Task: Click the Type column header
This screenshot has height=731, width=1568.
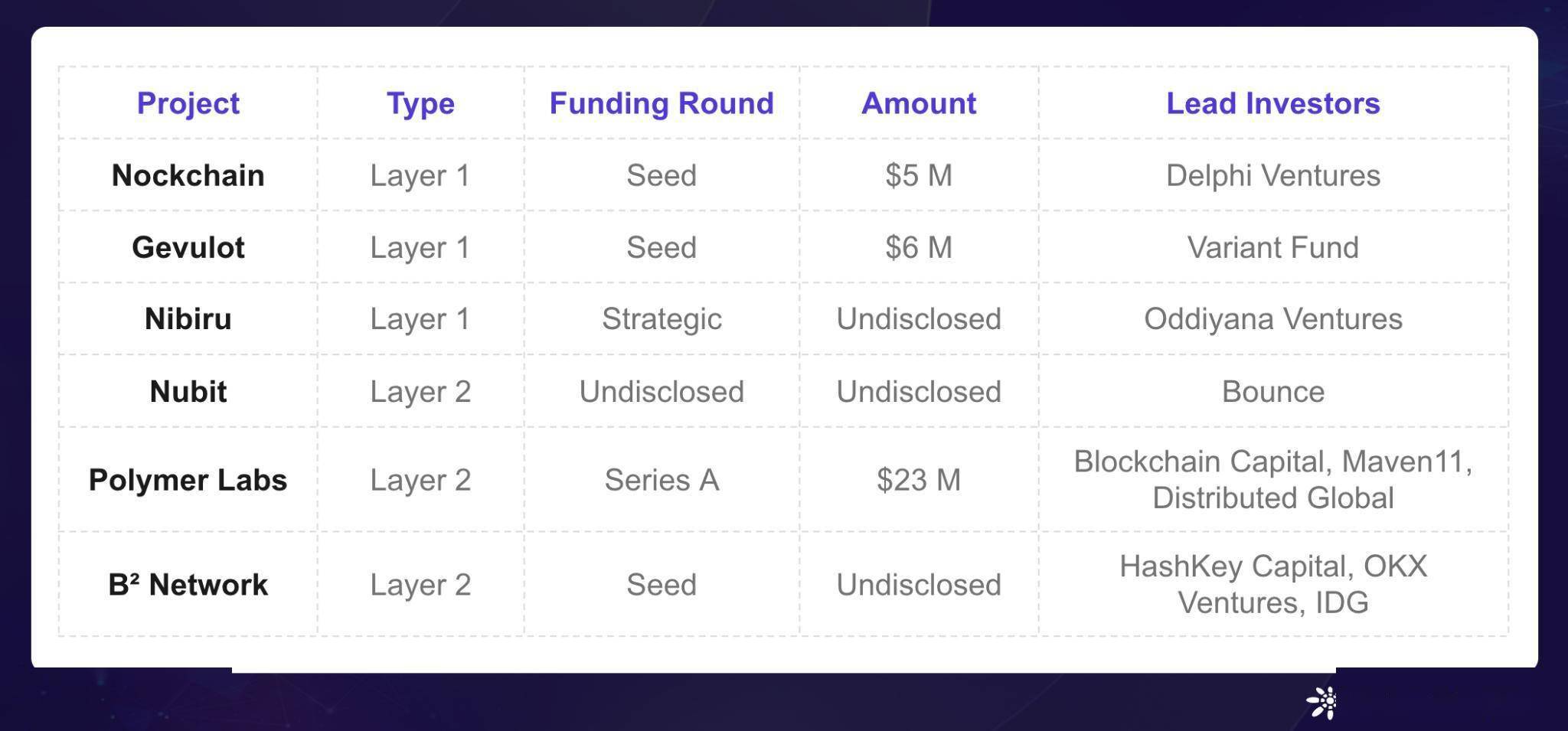Action: click(420, 103)
